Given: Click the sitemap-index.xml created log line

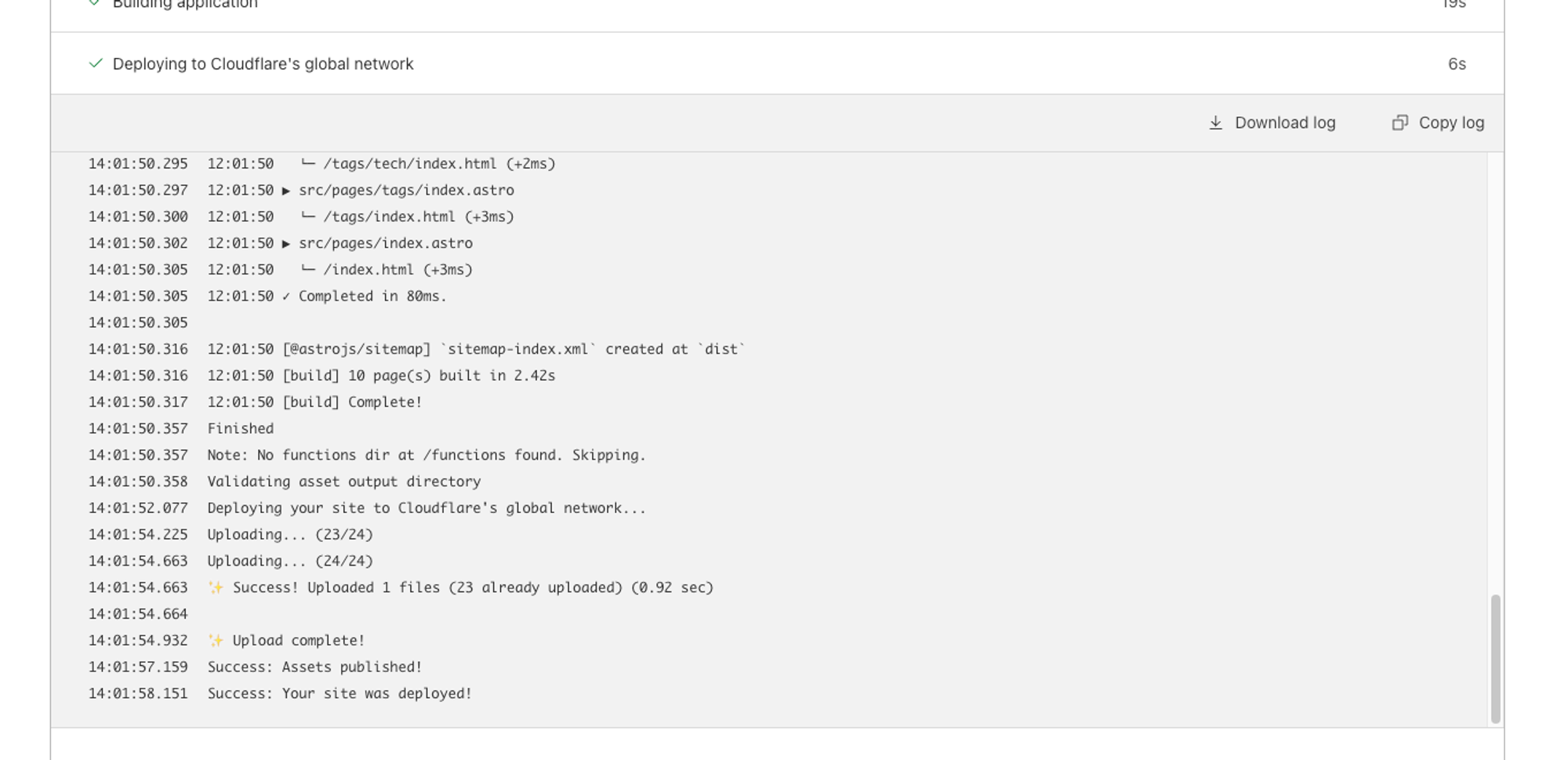Looking at the screenshot, I should click(514, 349).
